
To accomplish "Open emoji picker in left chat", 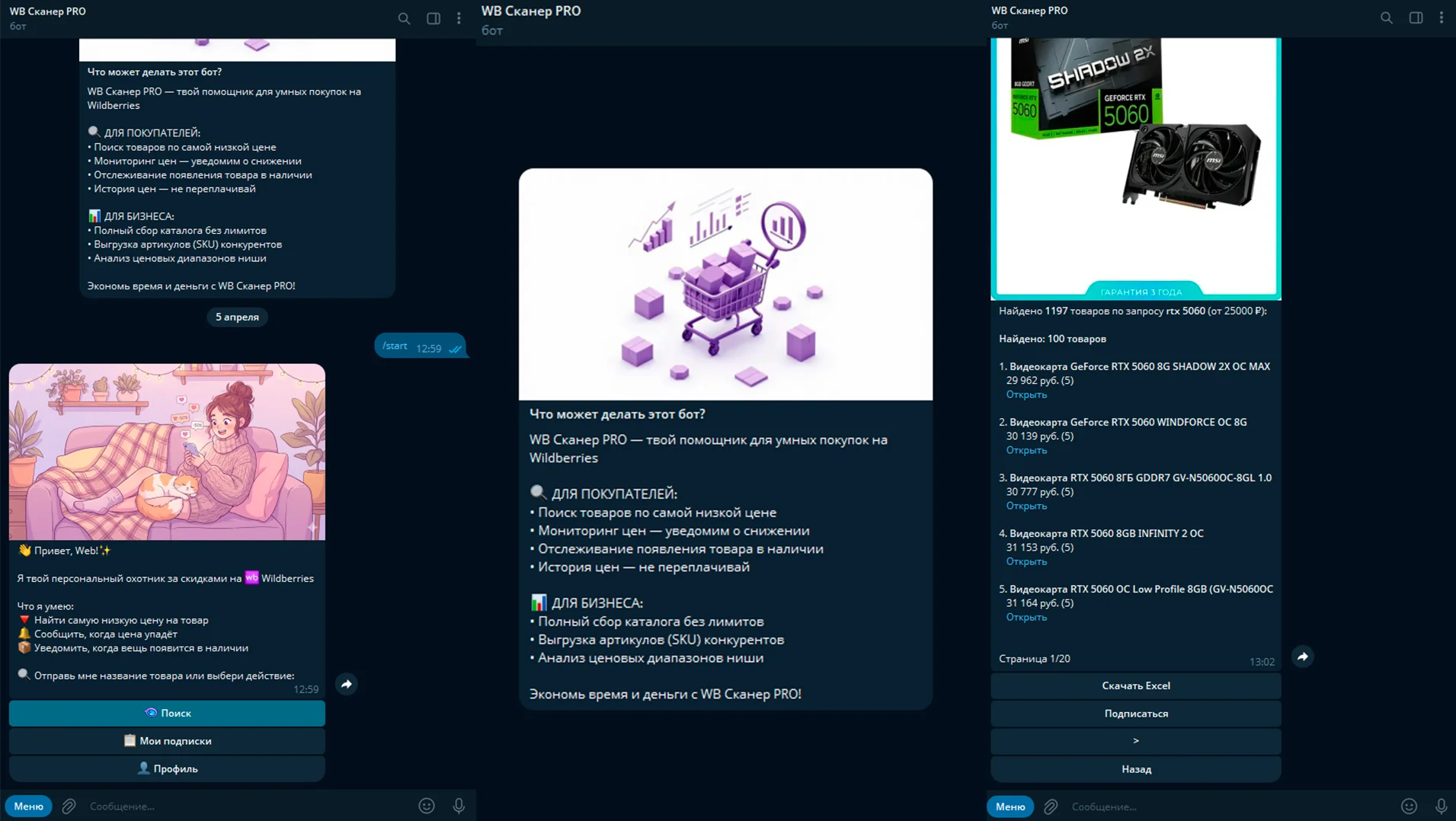I will [x=427, y=806].
